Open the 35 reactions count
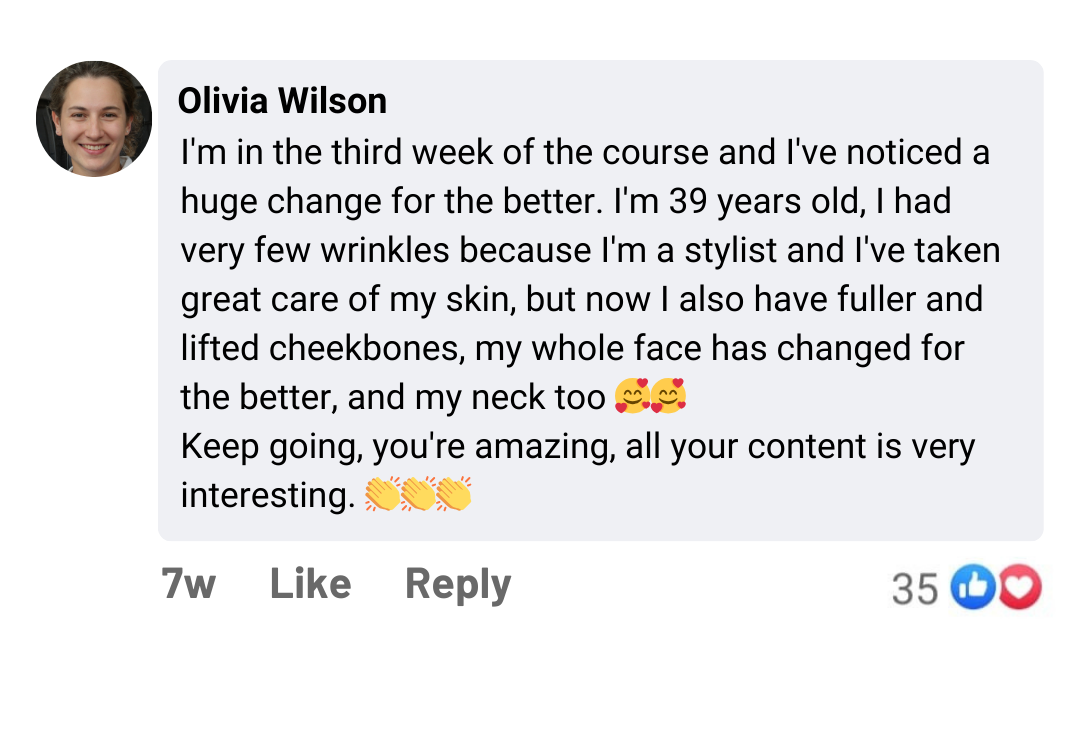This screenshot has height=747, width=1080. tap(914, 589)
